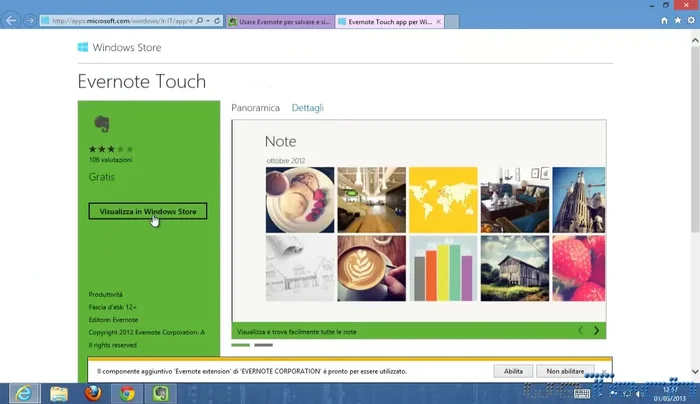Open Favorites via the star icon
Viewport: 700px width, 404px height.
click(x=678, y=21)
